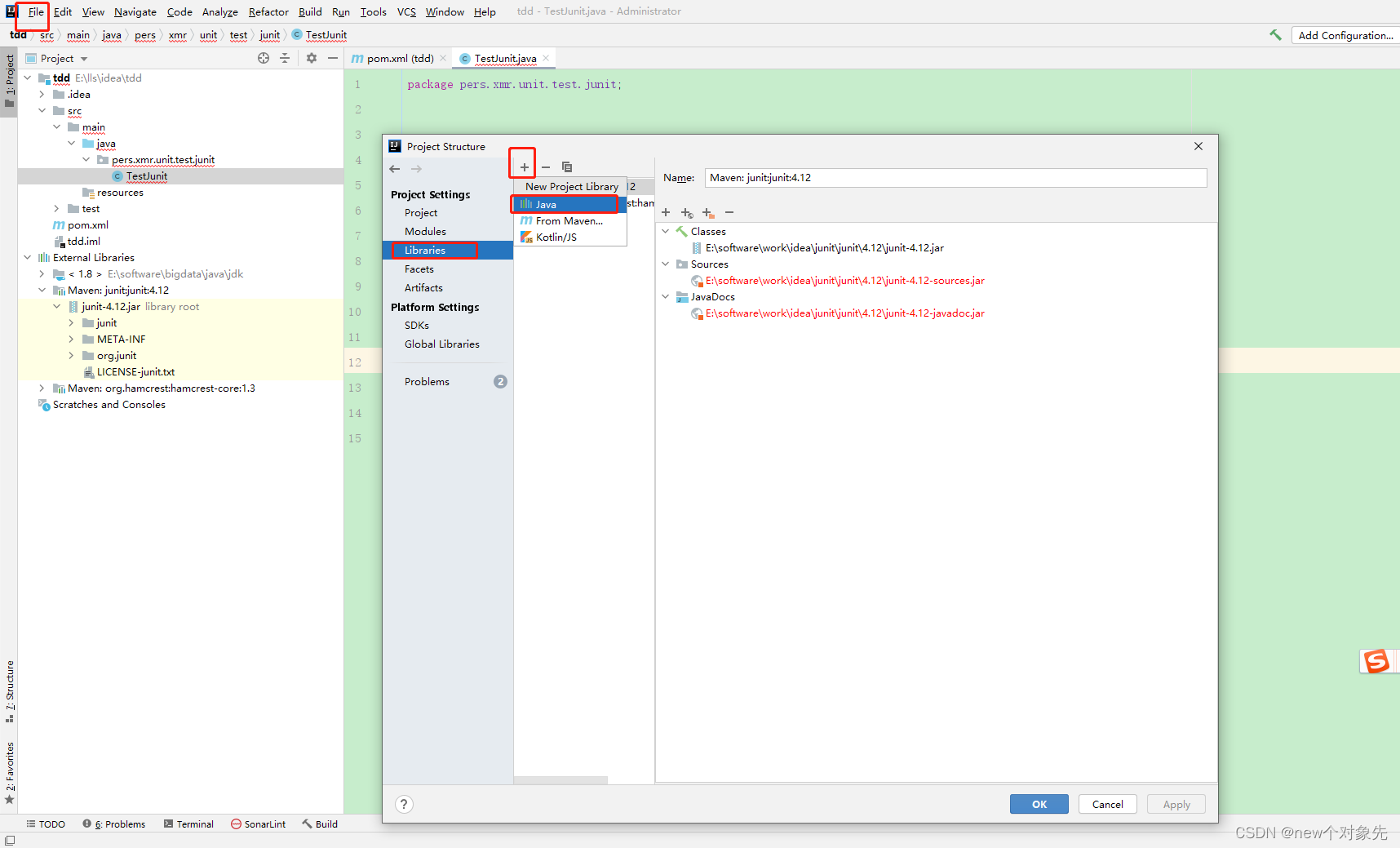Open the 6: Problems tool window
This screenshot has height=848, width=1400.
(113, 824)
